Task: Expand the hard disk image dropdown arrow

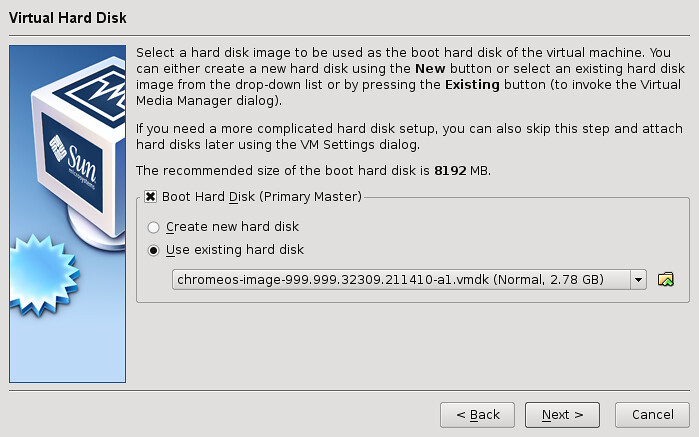Action: tap(638, 280)
